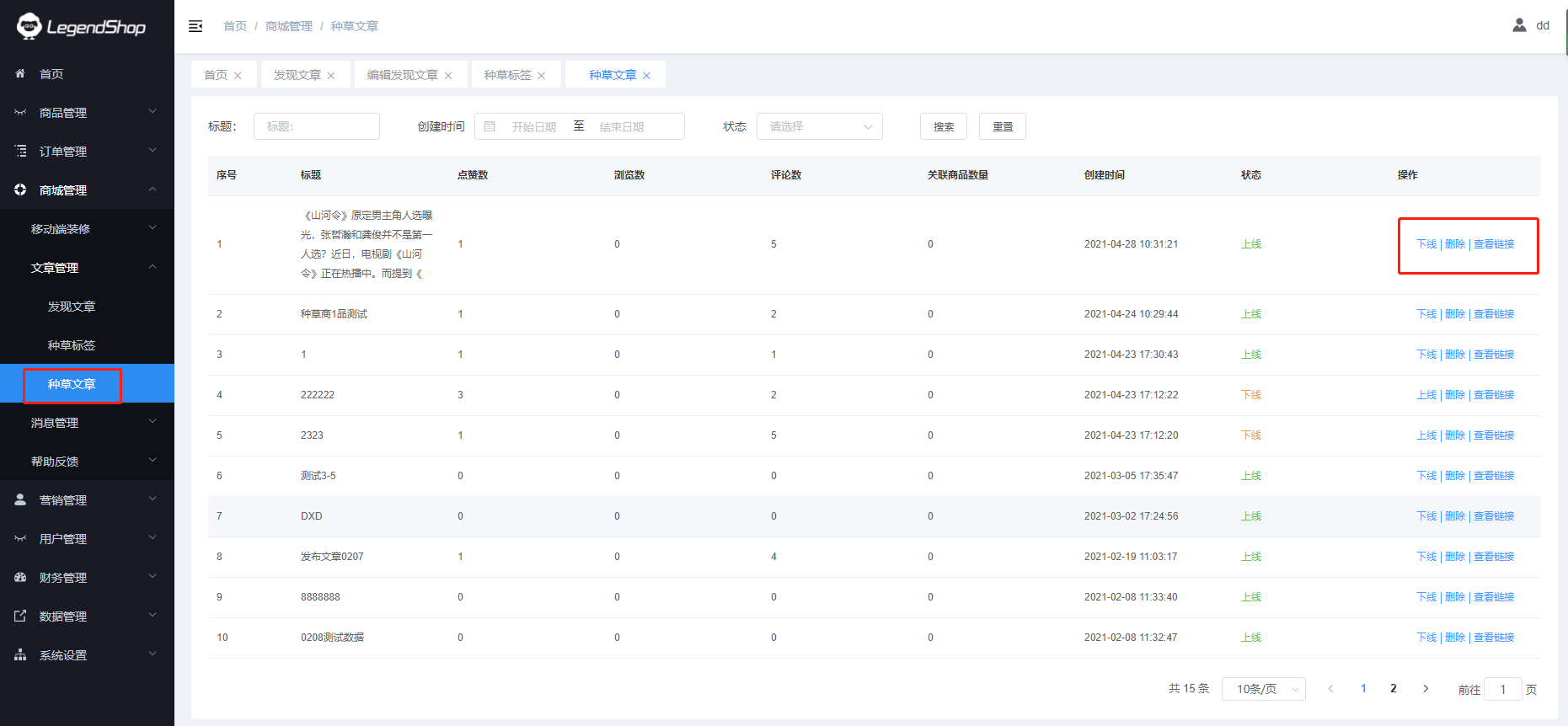Click the order management list icon
The width and height of the screenshot is (1568, 726).
[x=20, y=151]
